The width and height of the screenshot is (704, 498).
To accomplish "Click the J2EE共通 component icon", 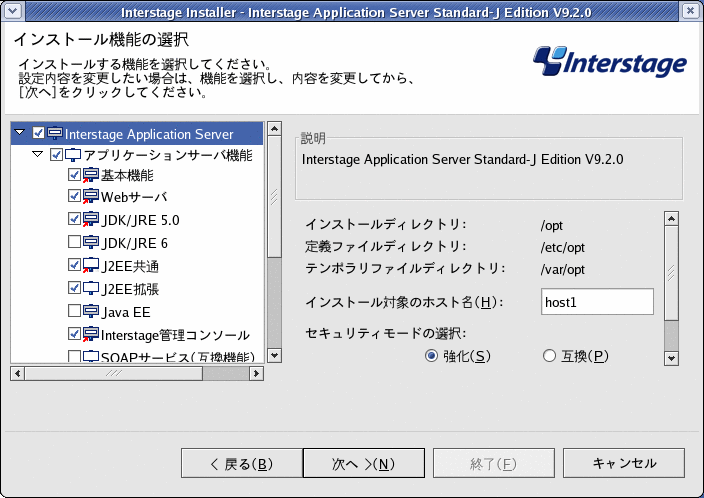I will pos(91,265).
